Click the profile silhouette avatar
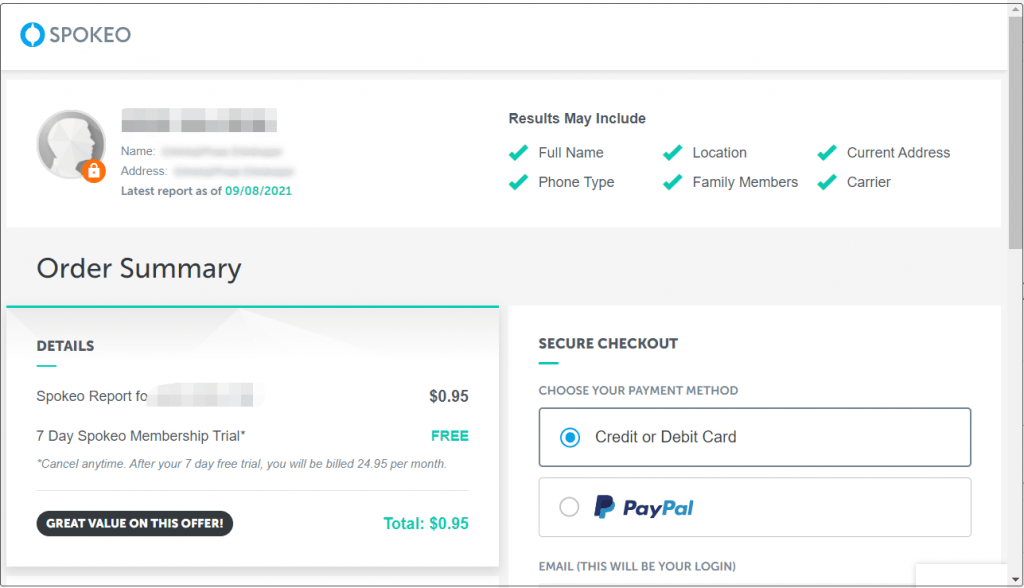Viewport: 1024px width, 588px height. (71, 144)
